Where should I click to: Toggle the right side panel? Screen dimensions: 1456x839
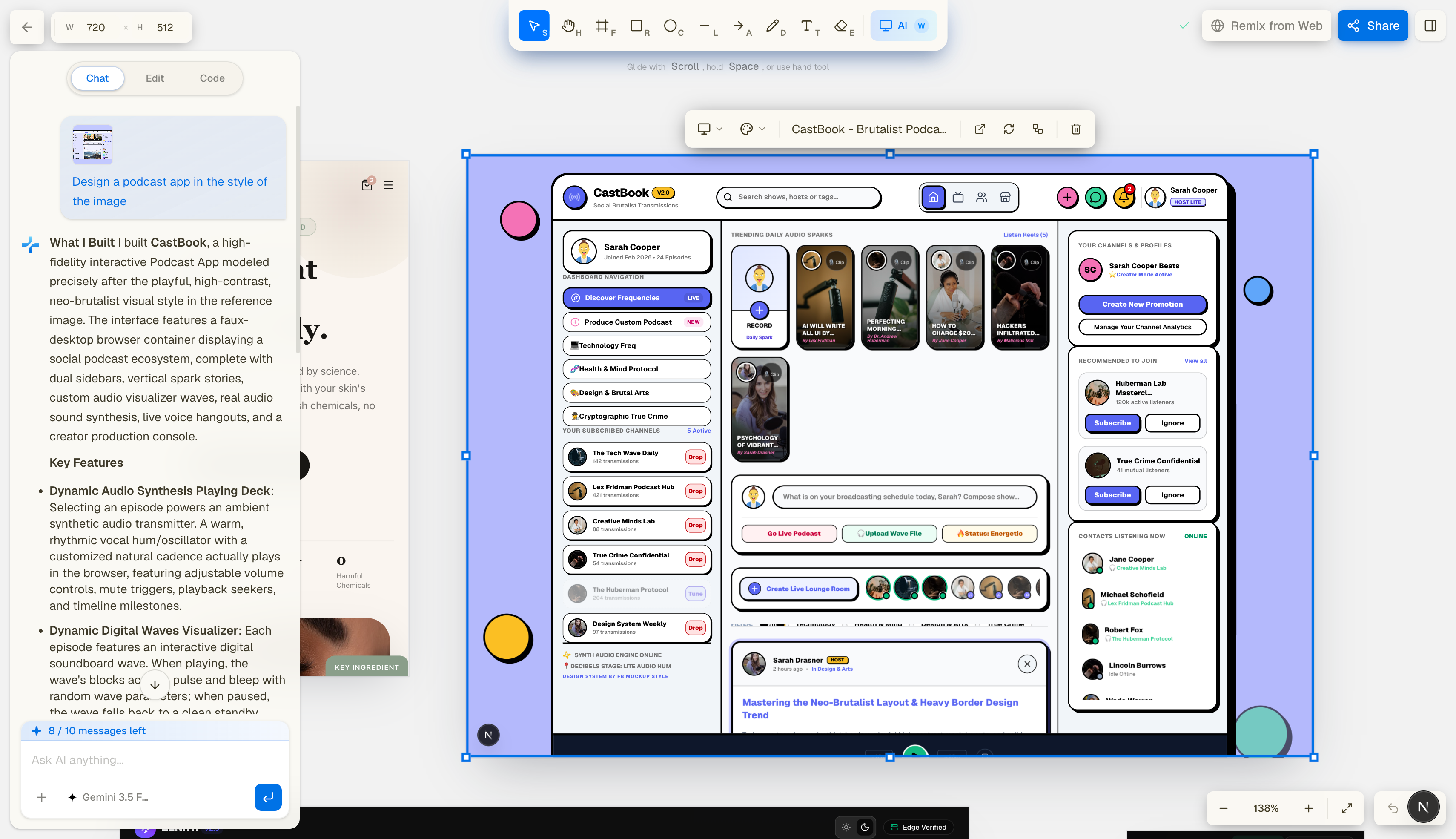click(1430, 26)
